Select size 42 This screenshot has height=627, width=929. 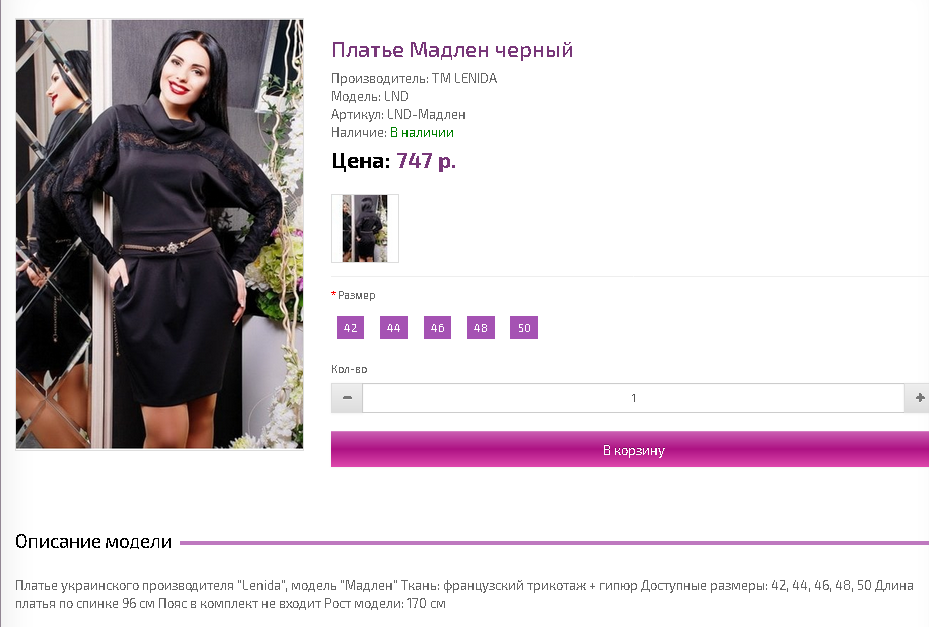[350, 328]
